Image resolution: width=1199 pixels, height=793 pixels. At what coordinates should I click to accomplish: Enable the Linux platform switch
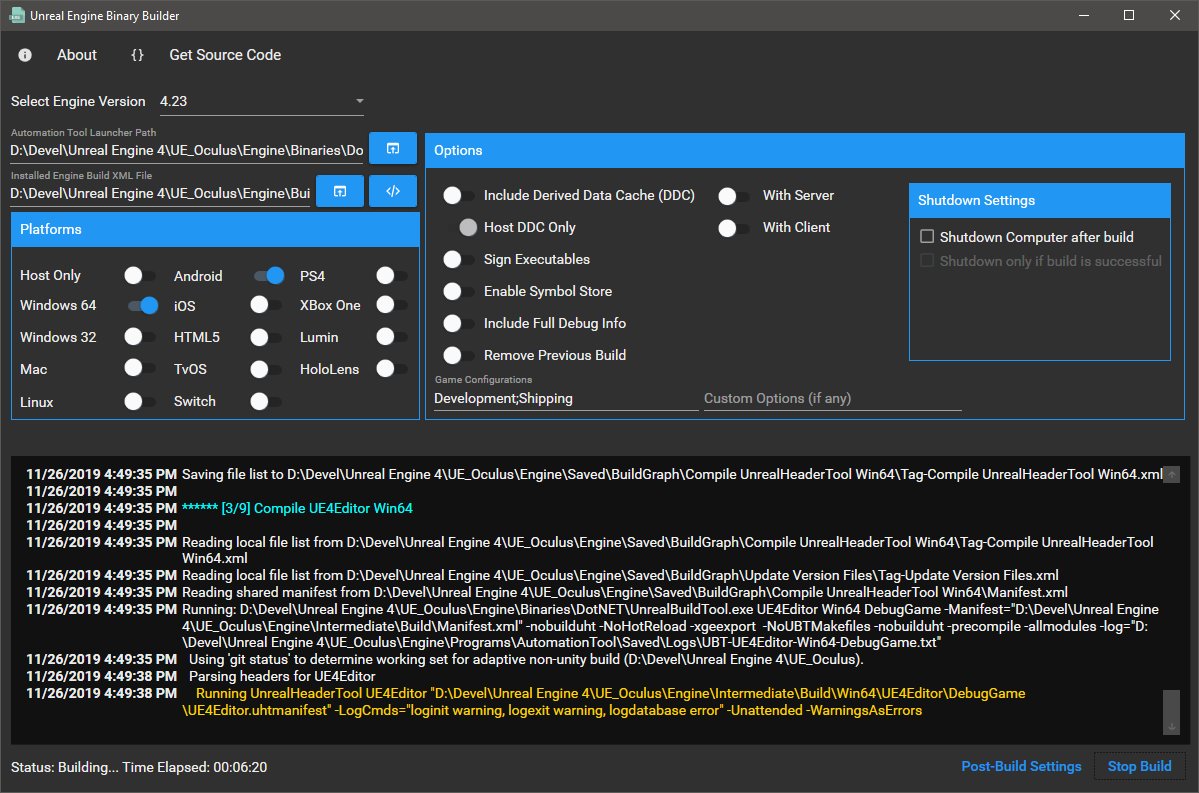(140, 401)
